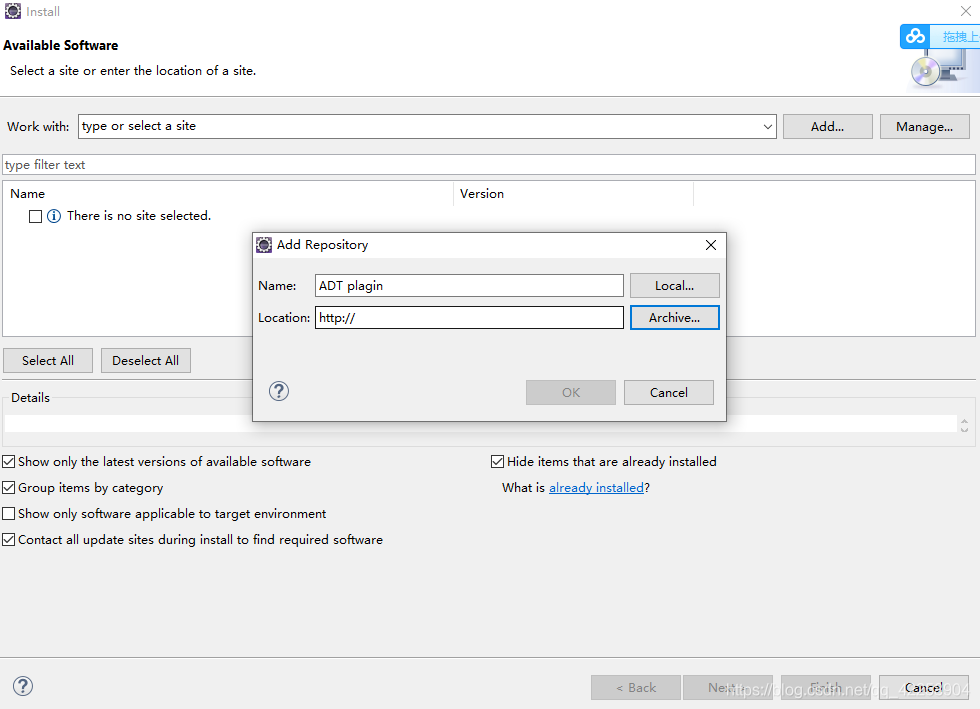980x709 pixels.
Task: Disable "Group items by category"
Action: point(8,487)
